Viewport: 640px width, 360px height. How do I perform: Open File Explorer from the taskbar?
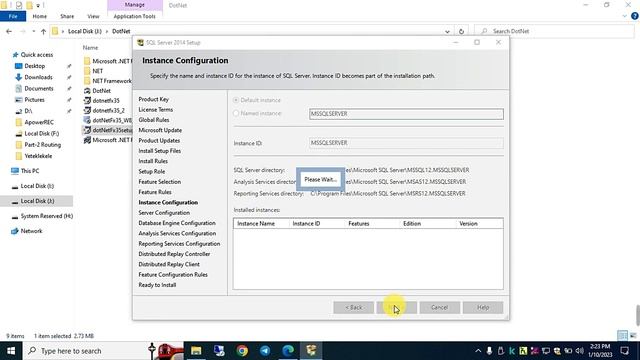click(x=196, y=351)
